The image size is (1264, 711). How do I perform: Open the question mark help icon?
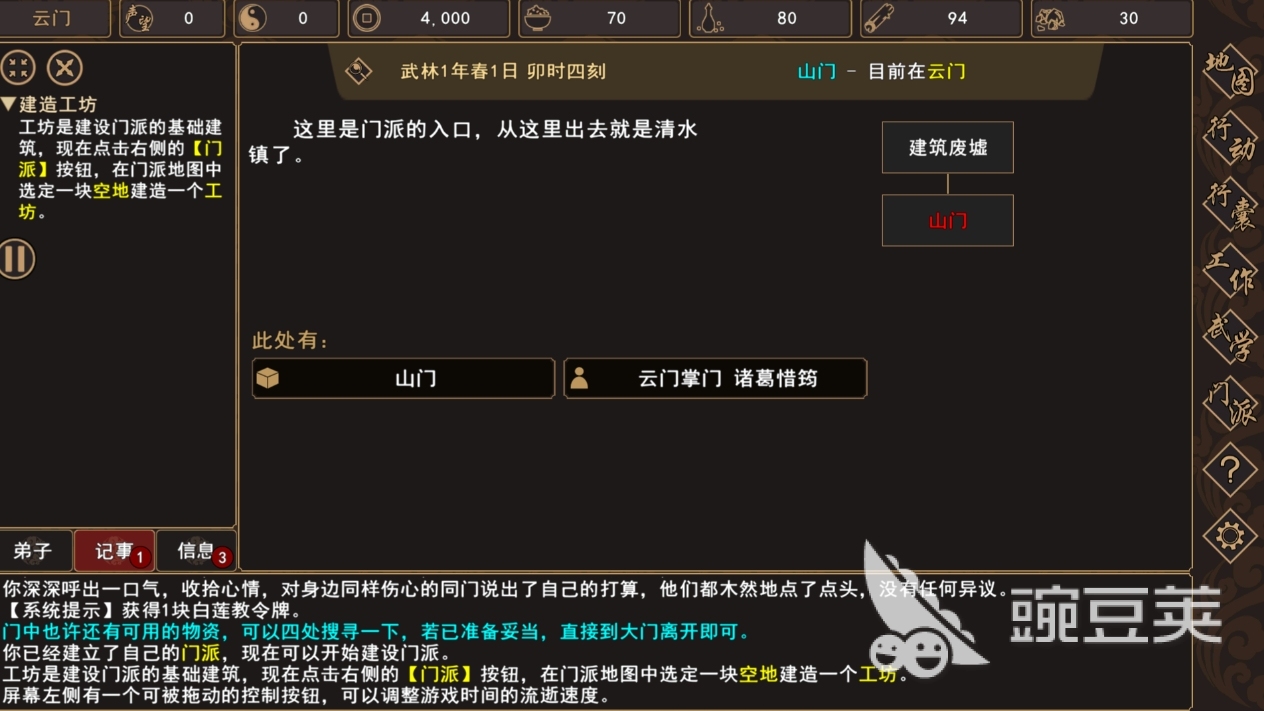[x=1229, y=469]
